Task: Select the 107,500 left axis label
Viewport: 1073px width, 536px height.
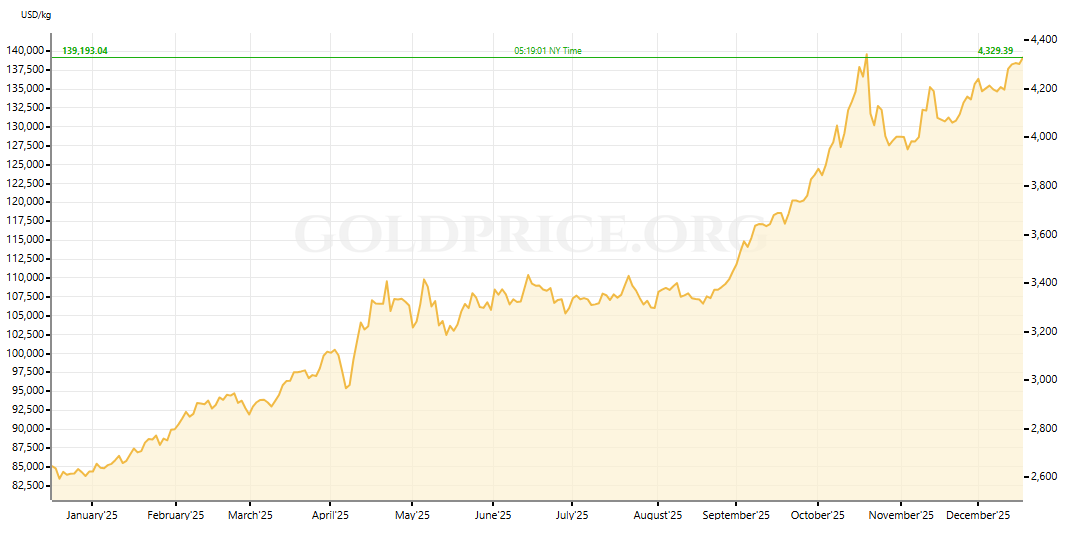Action: [25, 296]
